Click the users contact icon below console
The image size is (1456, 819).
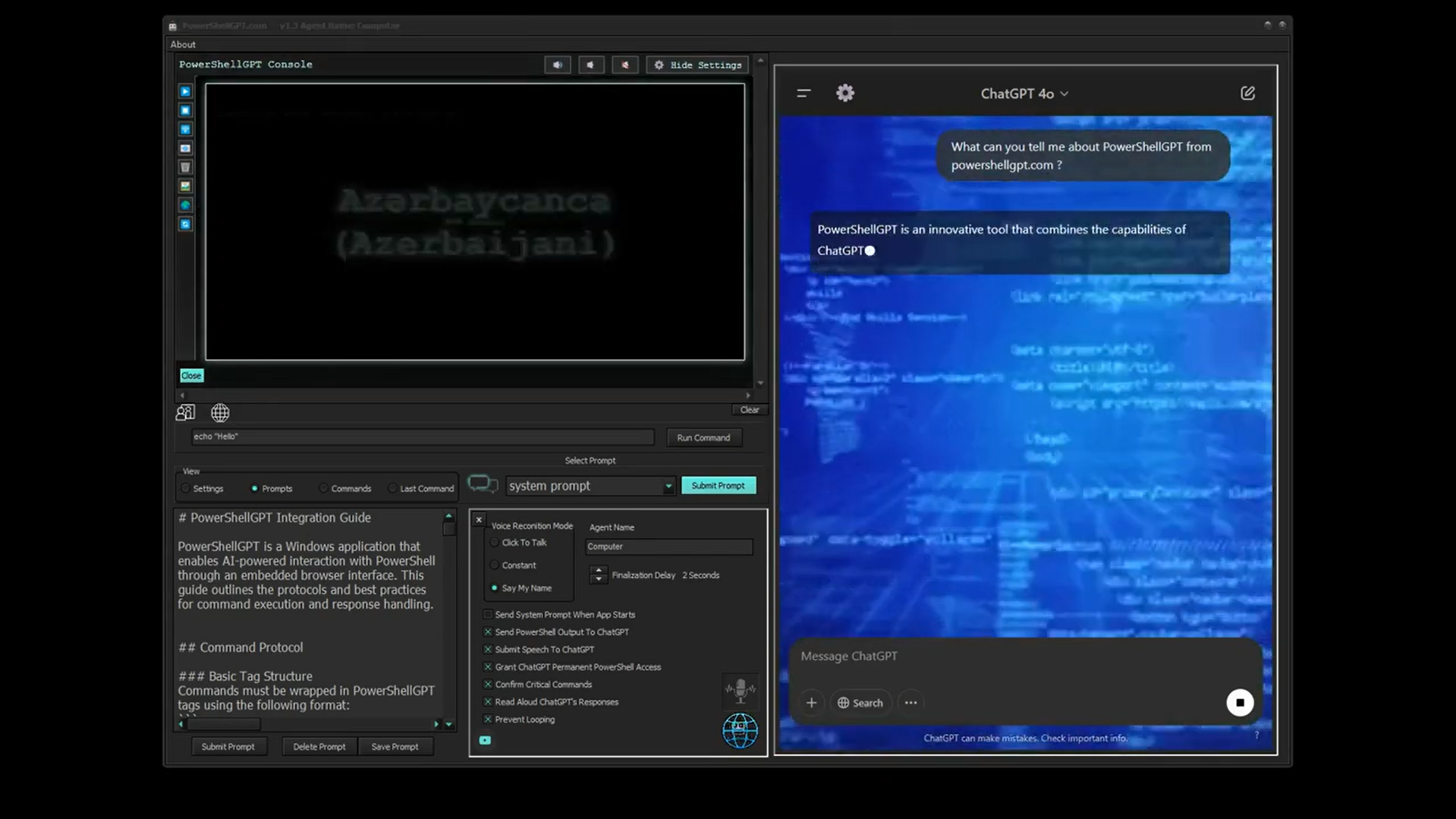(185, 412)
